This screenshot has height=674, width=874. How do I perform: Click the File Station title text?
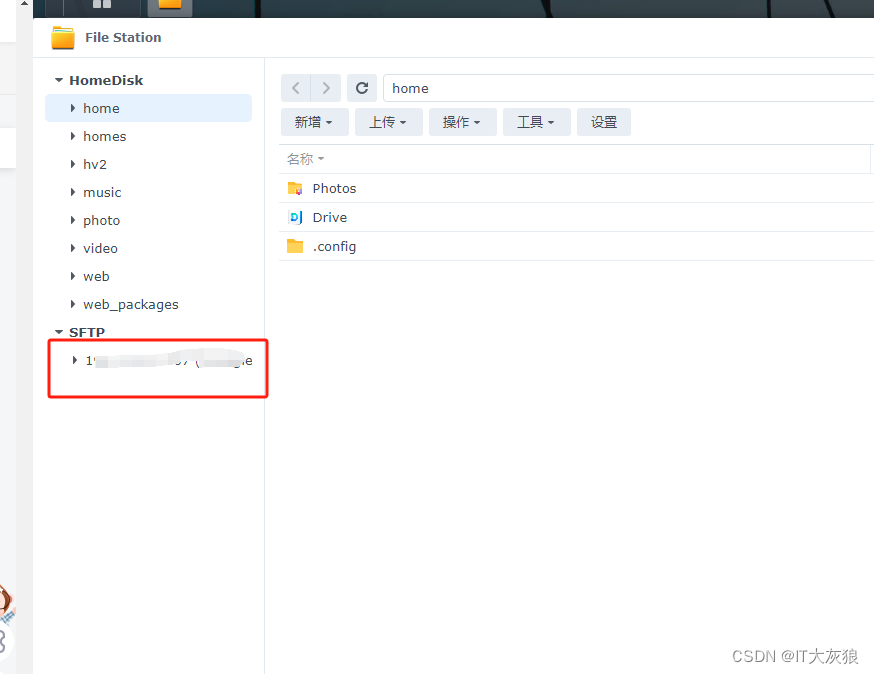pyautogui.click(x=123, y=37)
